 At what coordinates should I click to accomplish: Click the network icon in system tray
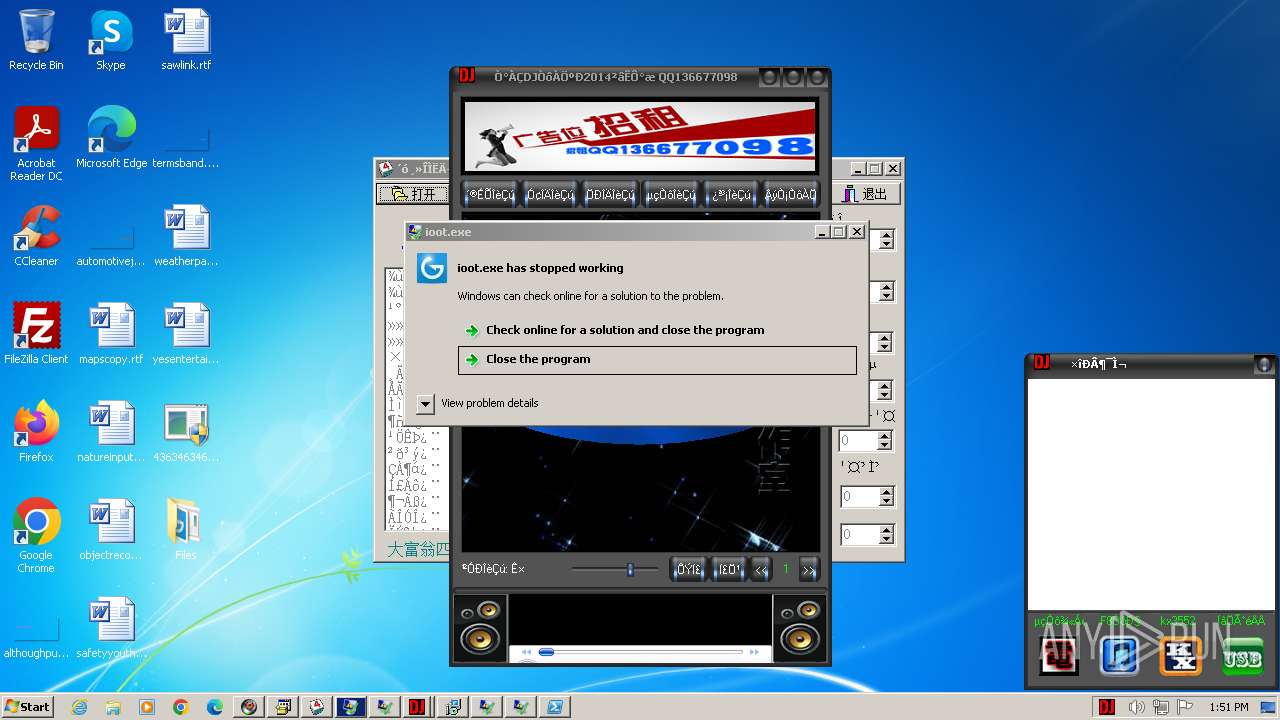1161,707
